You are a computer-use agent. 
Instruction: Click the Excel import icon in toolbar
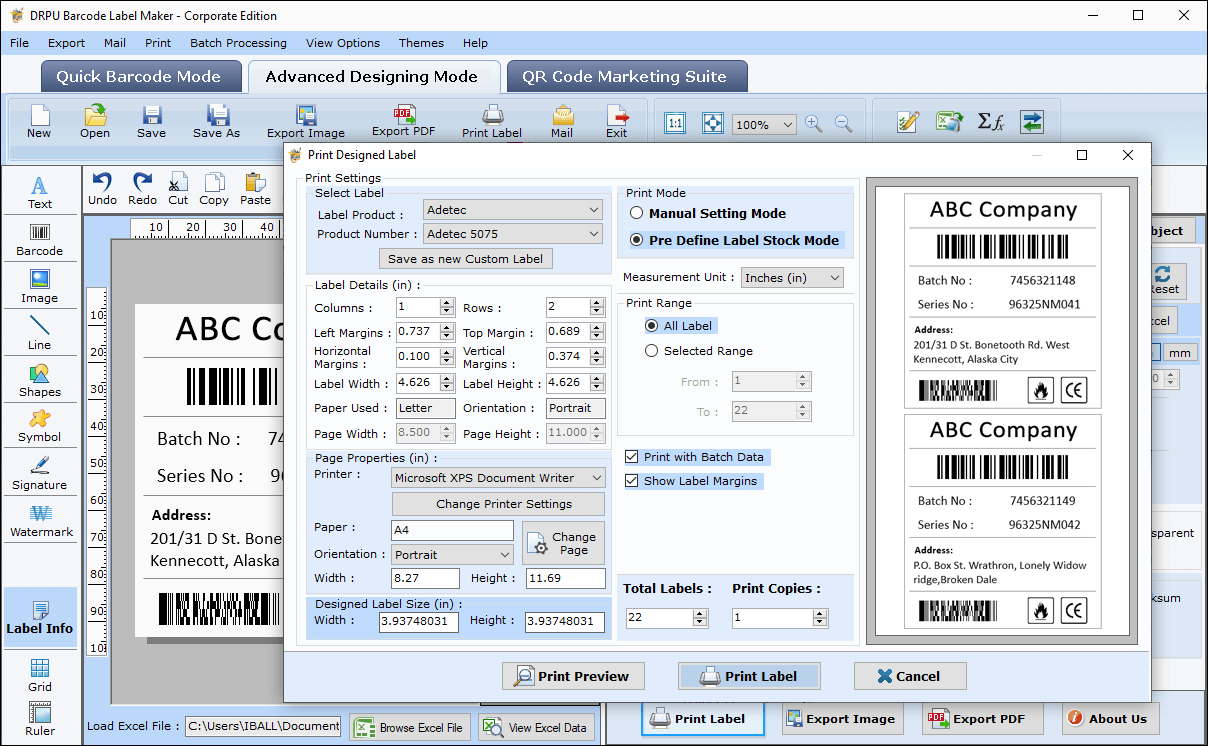click(x=948, y=122)
